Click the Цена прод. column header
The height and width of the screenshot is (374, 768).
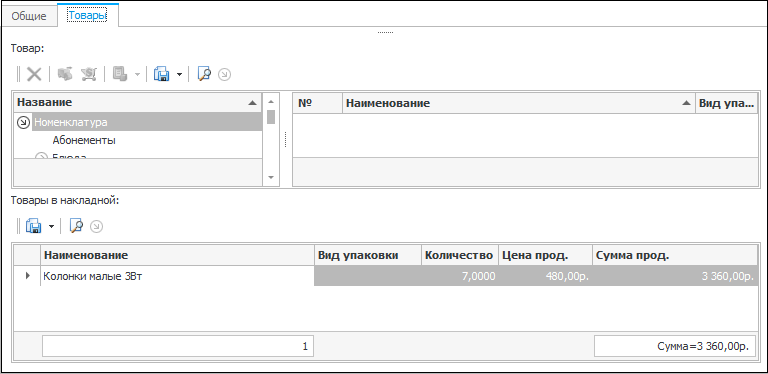545,255
